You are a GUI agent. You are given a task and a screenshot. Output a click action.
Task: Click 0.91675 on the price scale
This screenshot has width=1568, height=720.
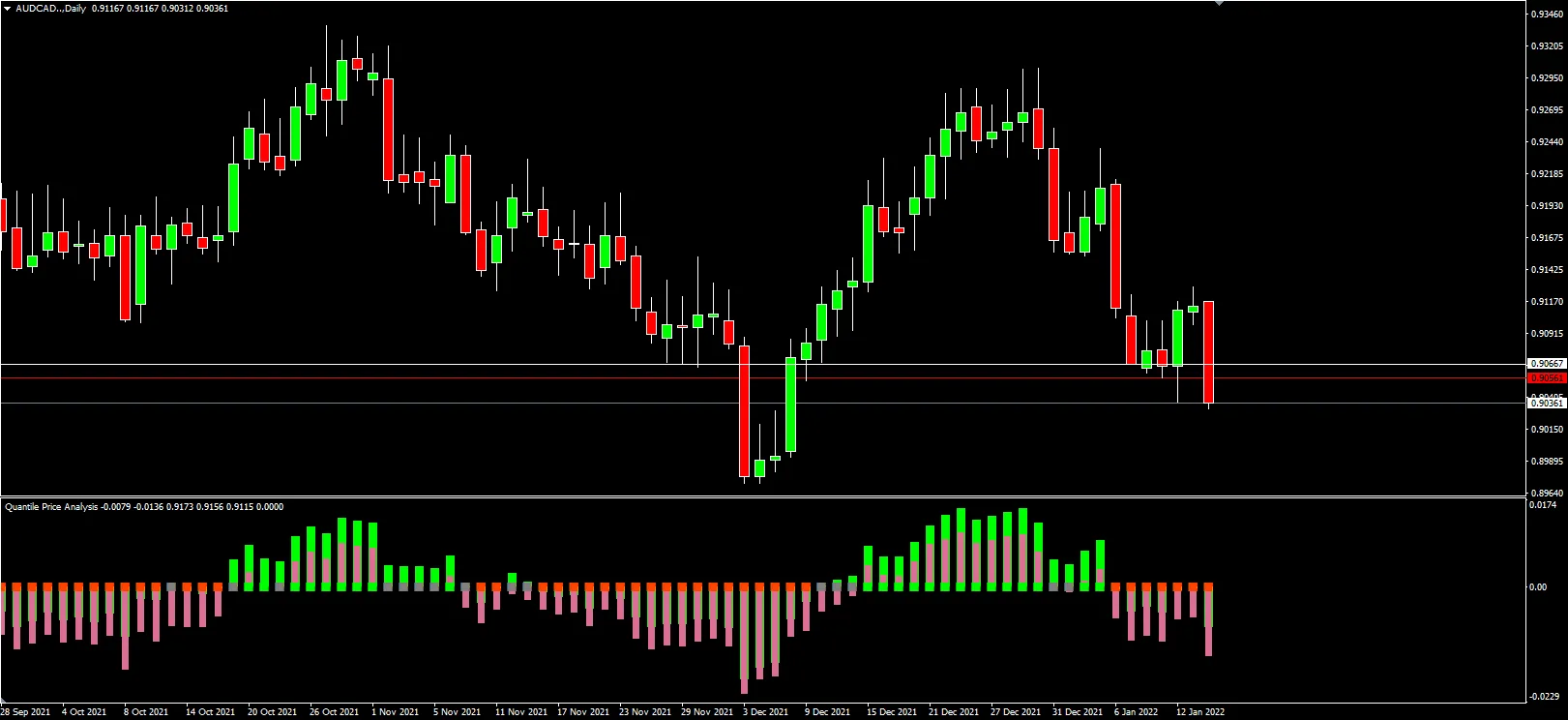click(1549, 238)
